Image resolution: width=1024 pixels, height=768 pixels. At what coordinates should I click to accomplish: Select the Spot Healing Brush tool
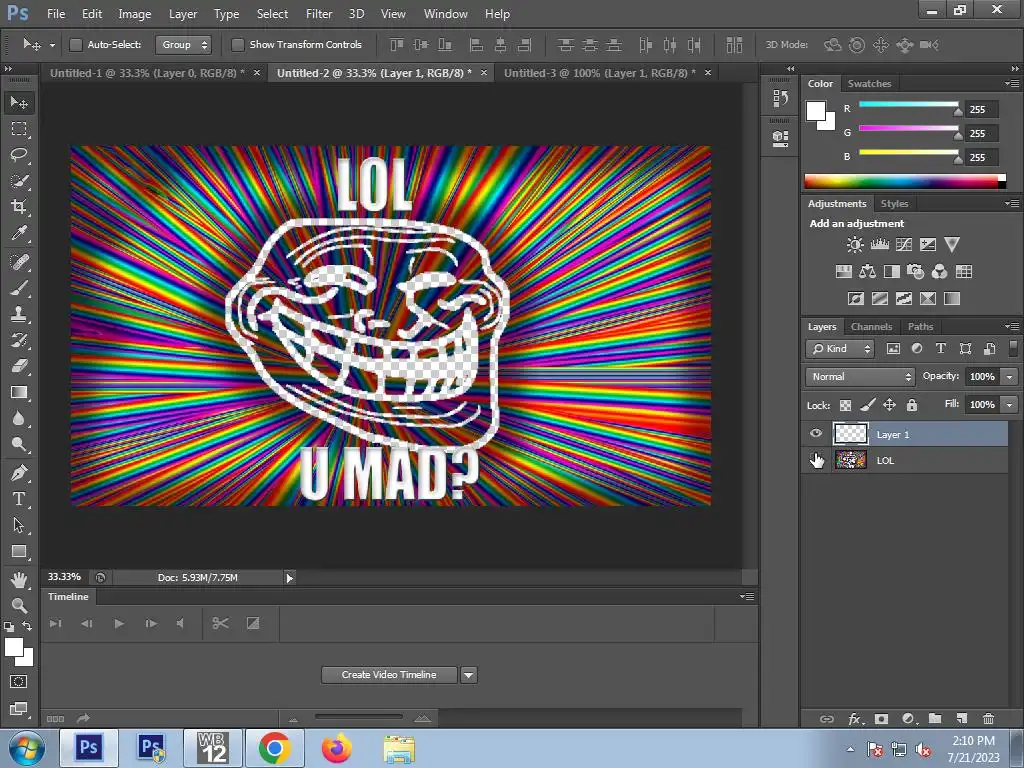click(x=19, y=262)
